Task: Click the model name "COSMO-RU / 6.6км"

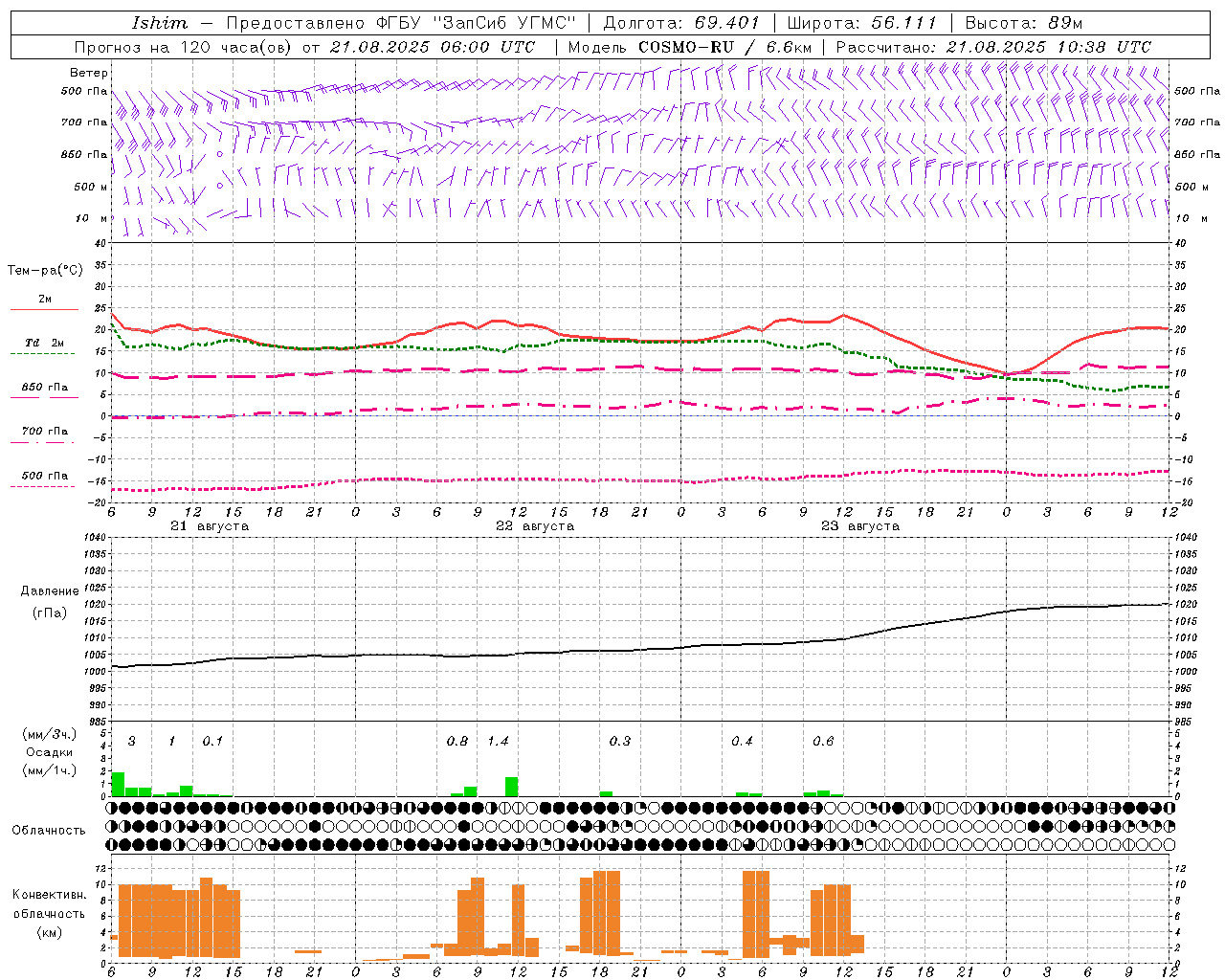Action: [724, 47]
